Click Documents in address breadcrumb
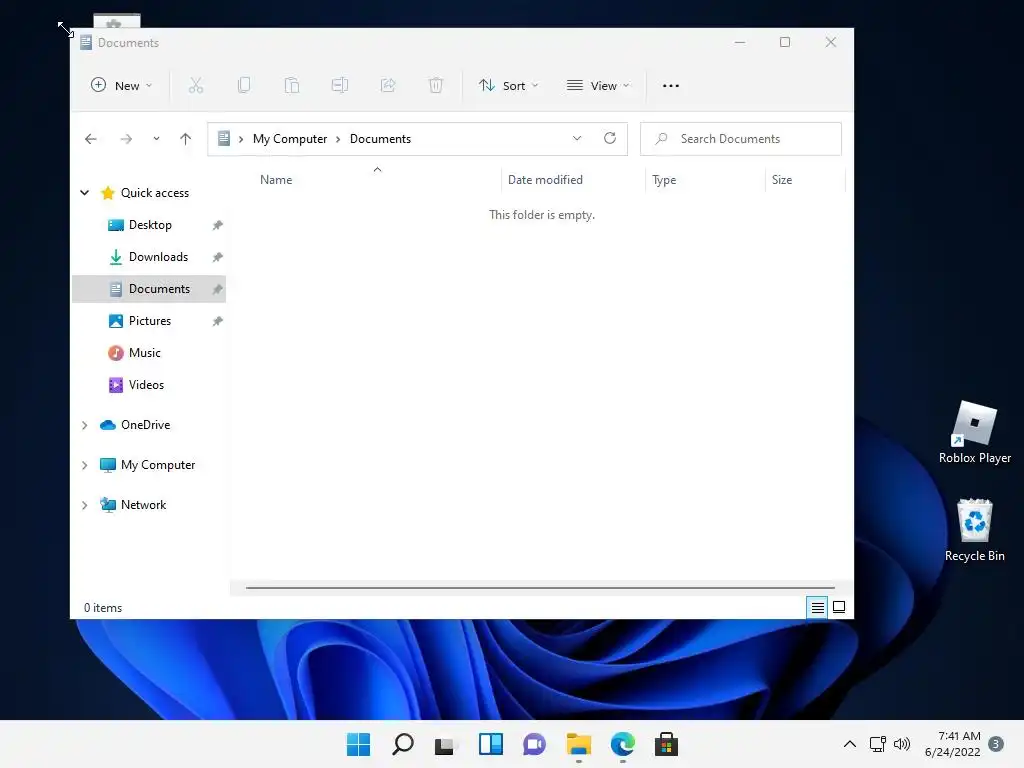The image size is (1024, 768). (380, 139)
